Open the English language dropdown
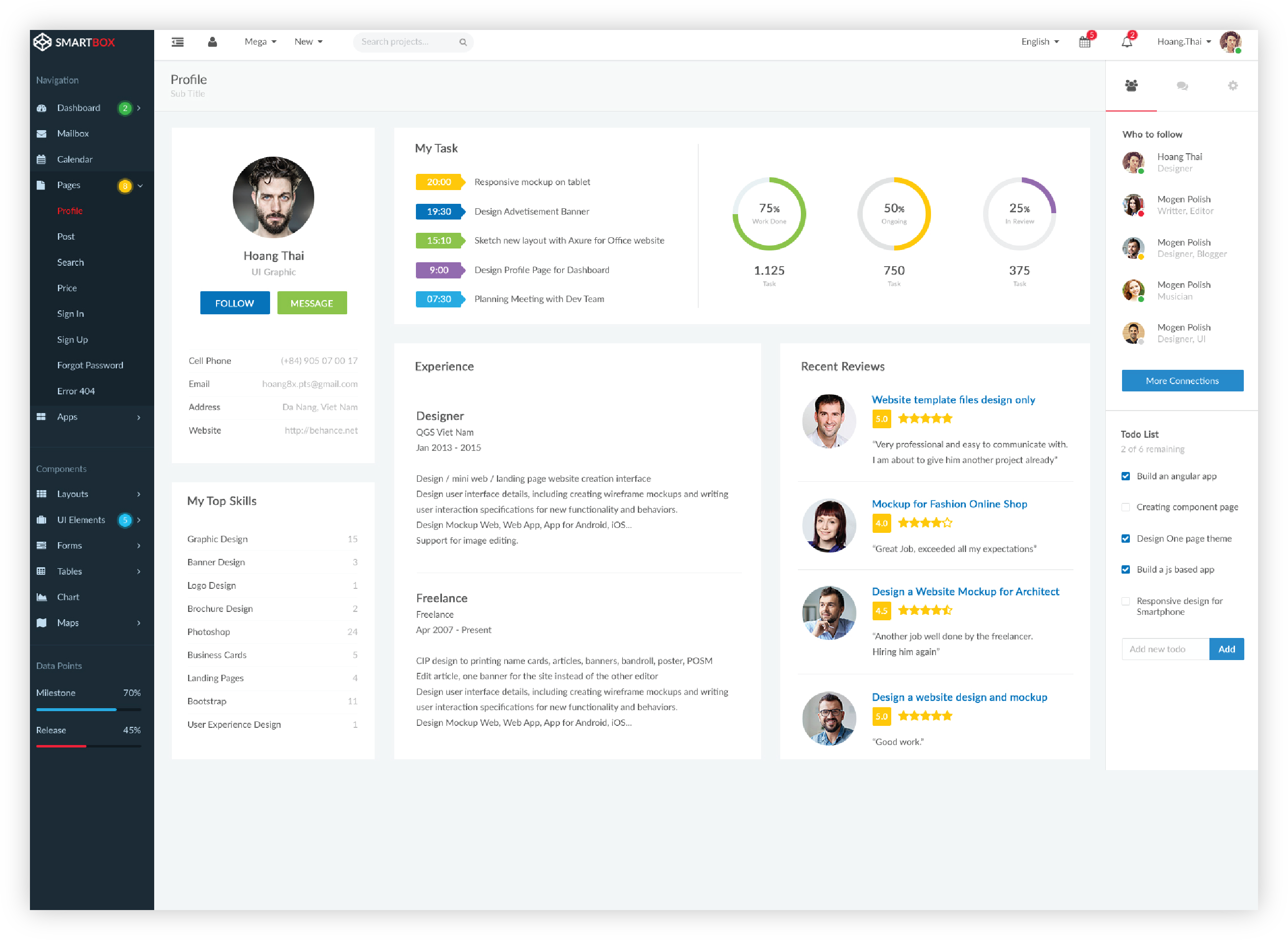The image size is (1288, 940). (x=1040, y=42)
